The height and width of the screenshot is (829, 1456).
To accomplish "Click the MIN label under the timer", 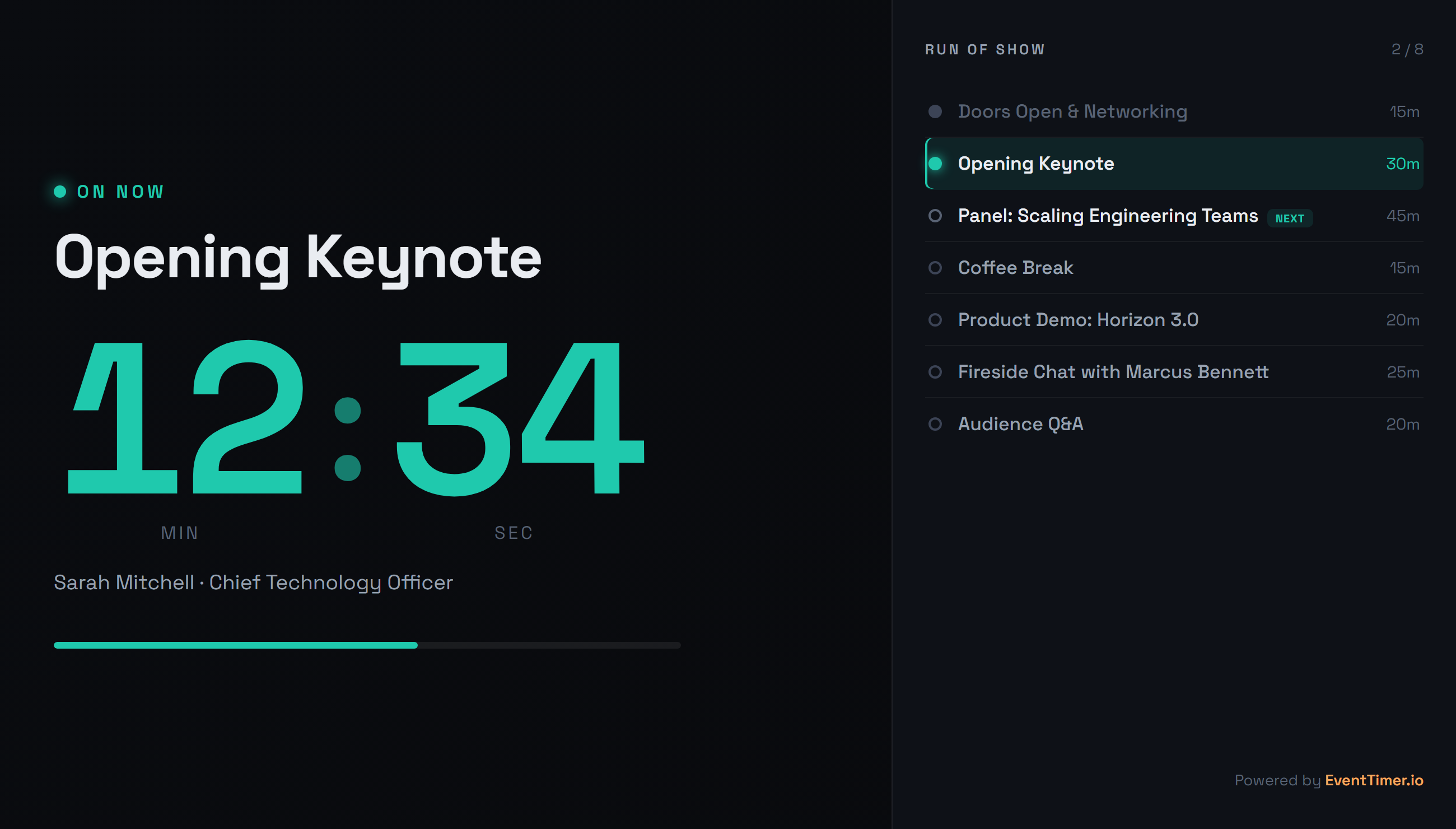I will (180, 533).
